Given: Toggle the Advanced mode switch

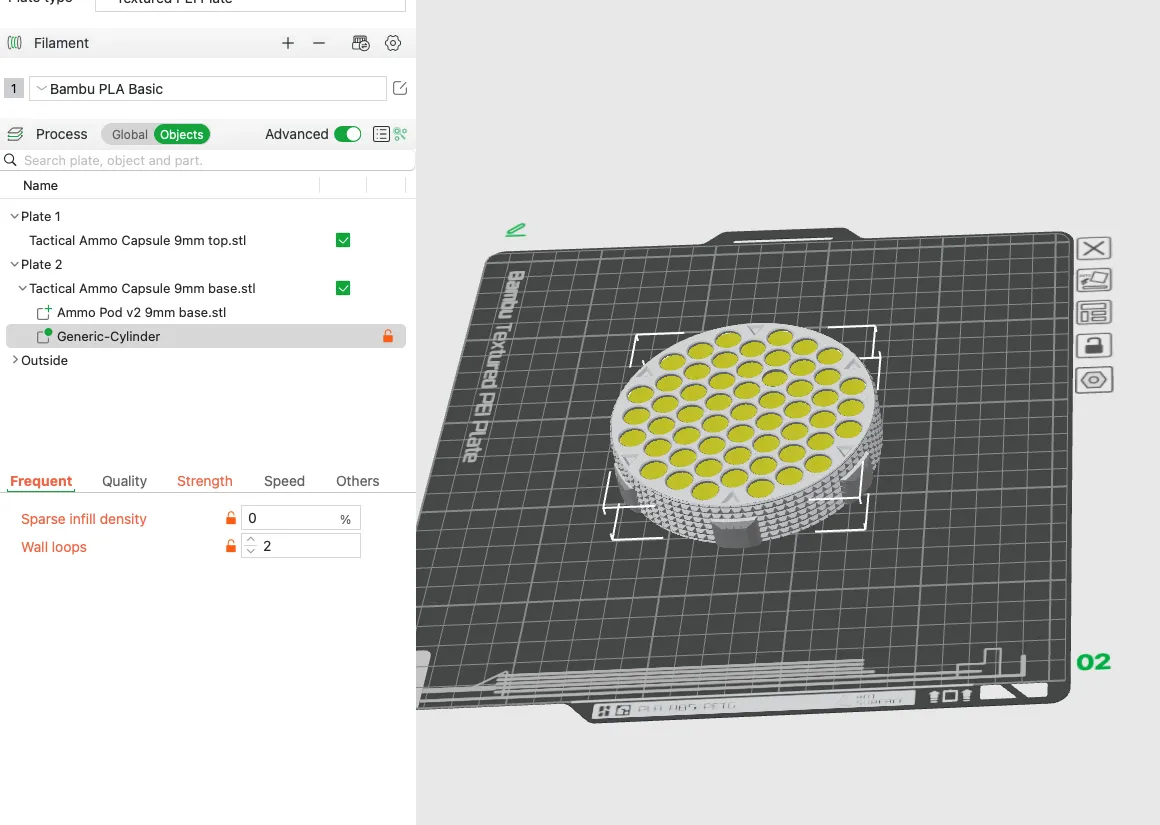Looking at the screenshot, I should click(348, 134).
